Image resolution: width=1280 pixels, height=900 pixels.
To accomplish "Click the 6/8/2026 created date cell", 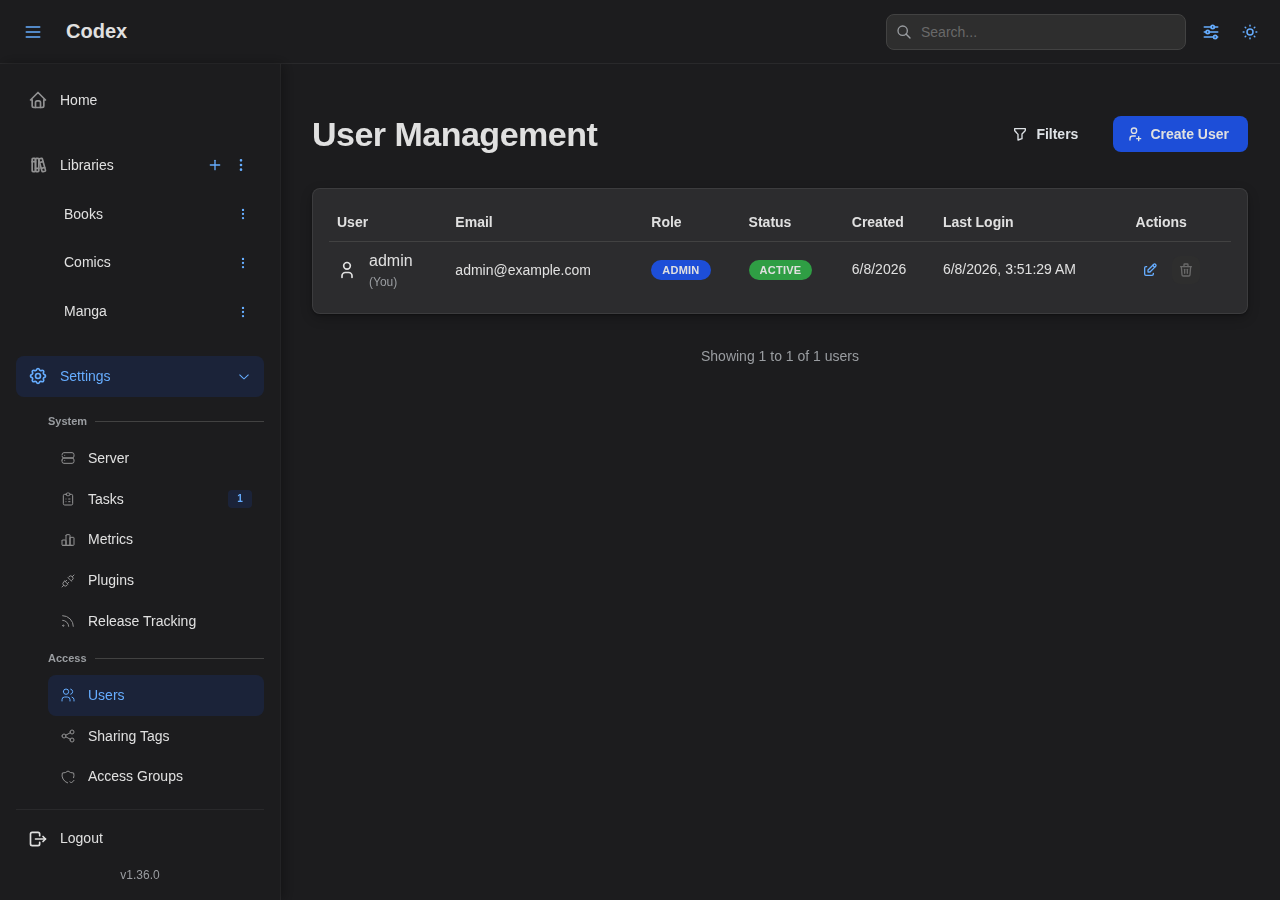I will point(879,269).
